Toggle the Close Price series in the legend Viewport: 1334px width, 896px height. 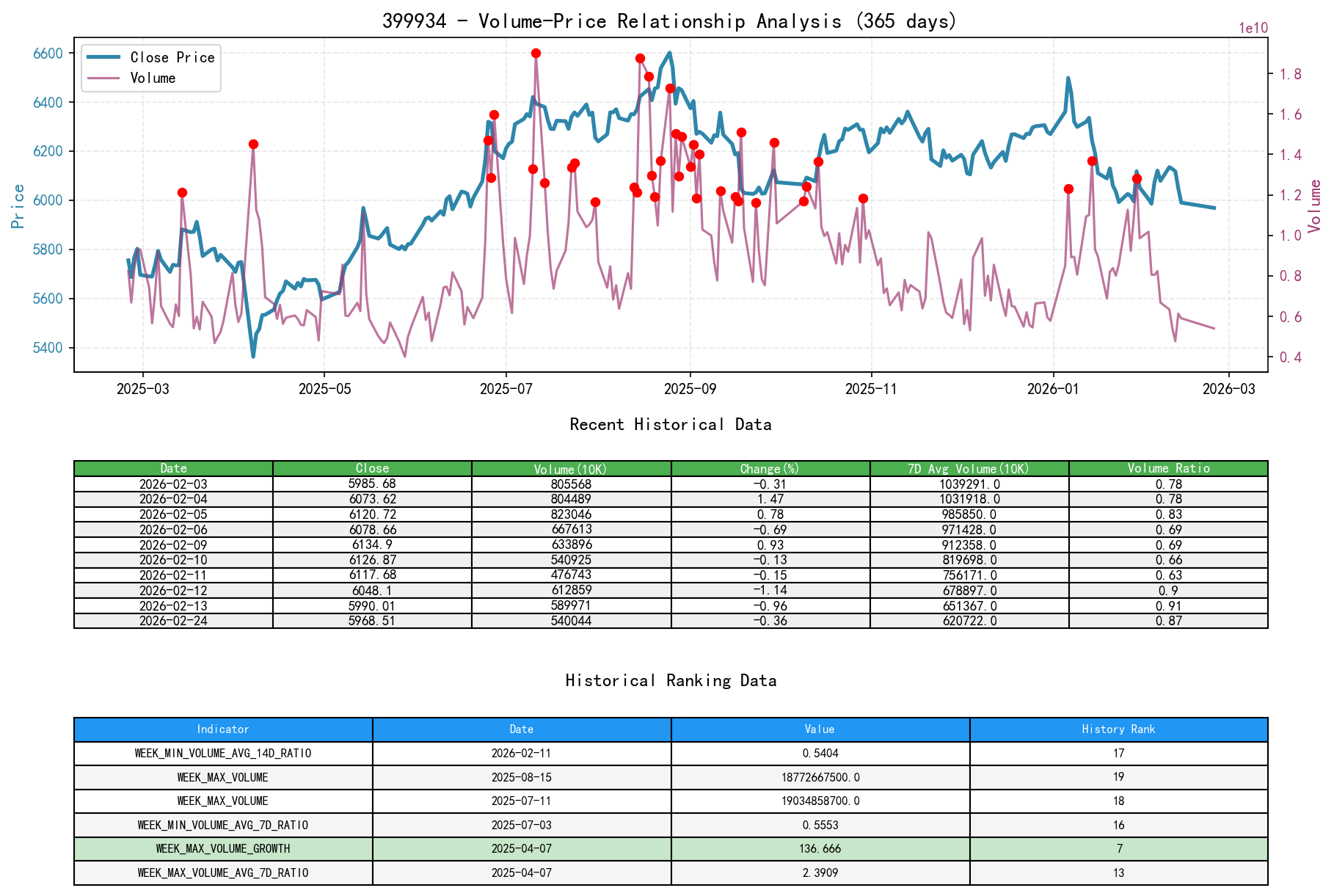tap(172, 57)
